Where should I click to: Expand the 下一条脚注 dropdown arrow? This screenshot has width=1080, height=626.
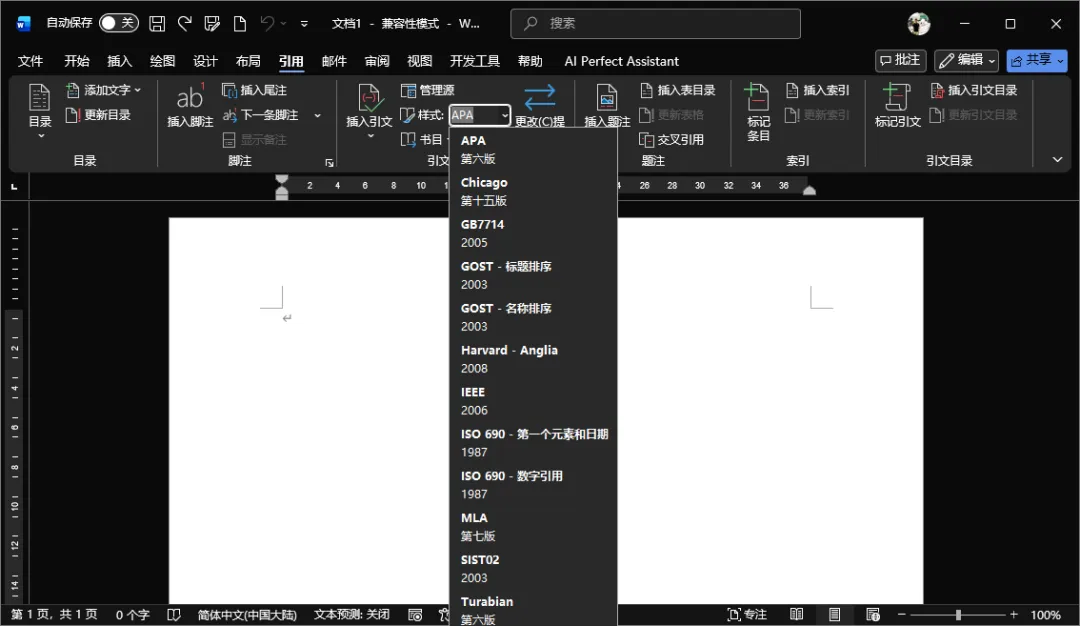(318, 115)
